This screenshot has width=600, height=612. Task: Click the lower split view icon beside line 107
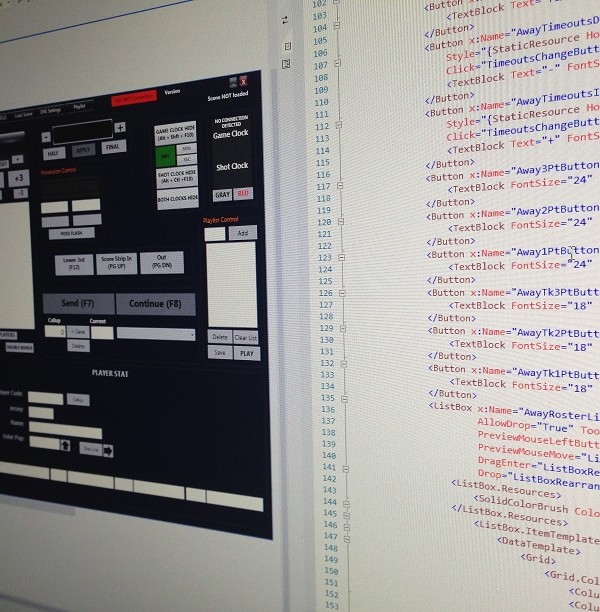point(286,64)
